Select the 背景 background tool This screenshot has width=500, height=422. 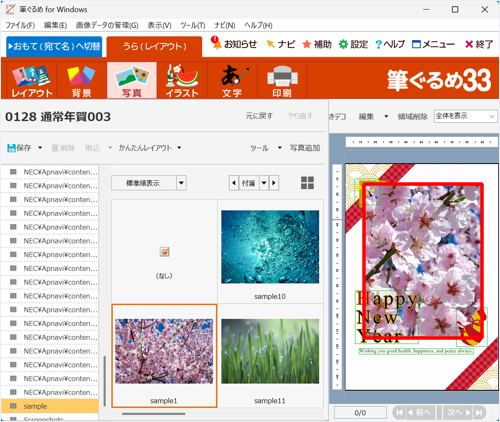click(82, 80)
